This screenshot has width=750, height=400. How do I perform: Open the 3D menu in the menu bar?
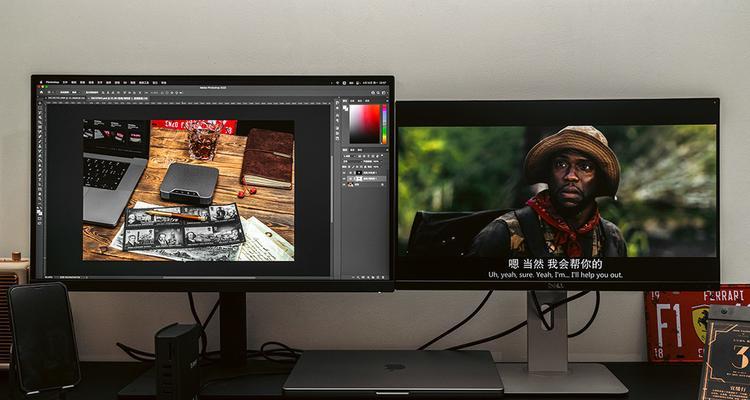click(x=125, y=82)
